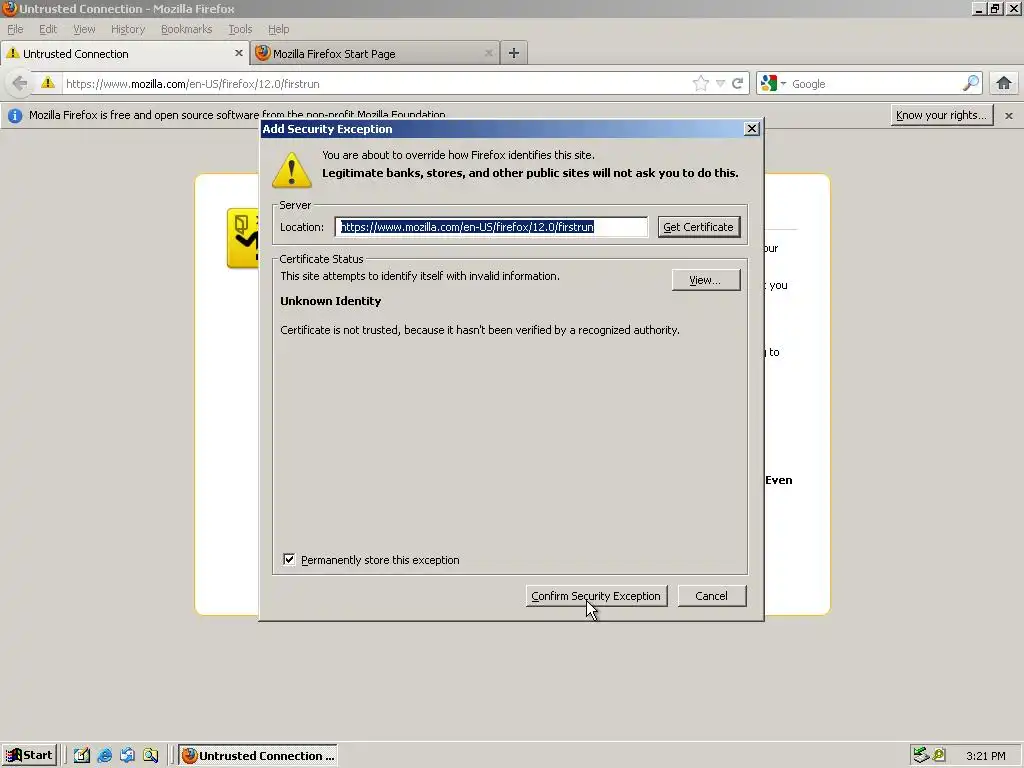The height and width of the screenshot is (768, 1024).
Task: Click the taskbar clock showing 3:21 PM
Action: tap(985, 756)
